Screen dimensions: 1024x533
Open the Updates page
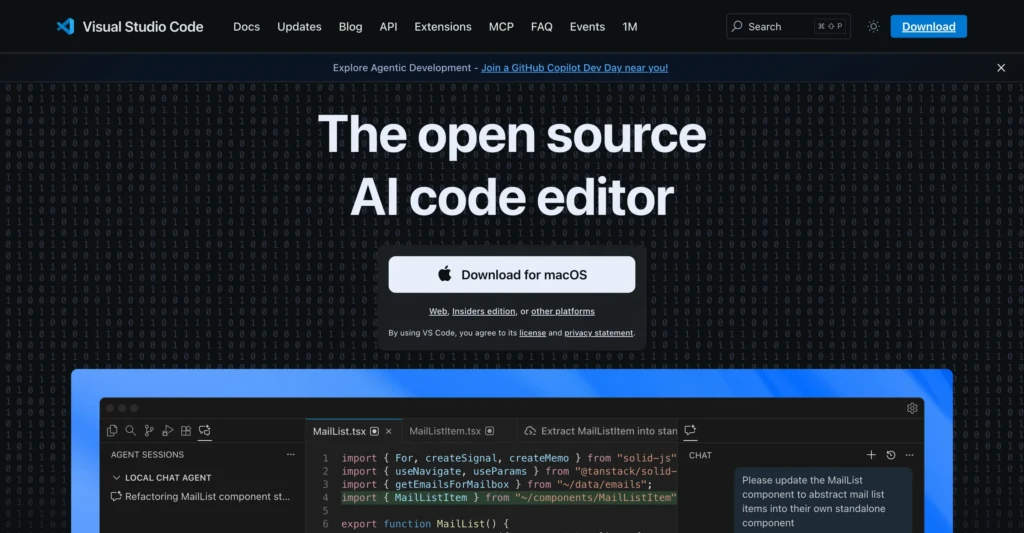(x=299, y=27)
